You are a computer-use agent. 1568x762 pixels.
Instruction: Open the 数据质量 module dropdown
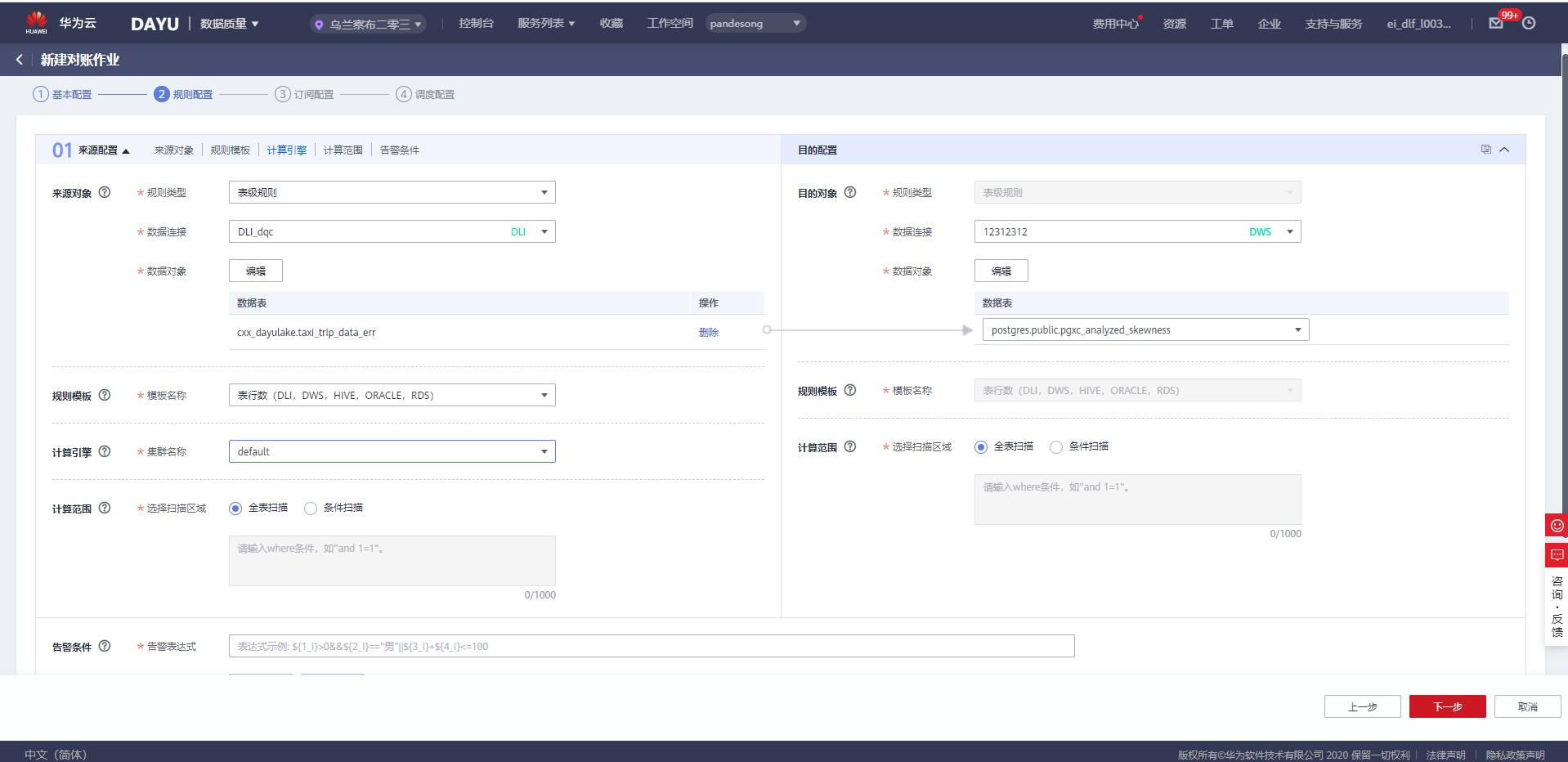pos(230,24)
